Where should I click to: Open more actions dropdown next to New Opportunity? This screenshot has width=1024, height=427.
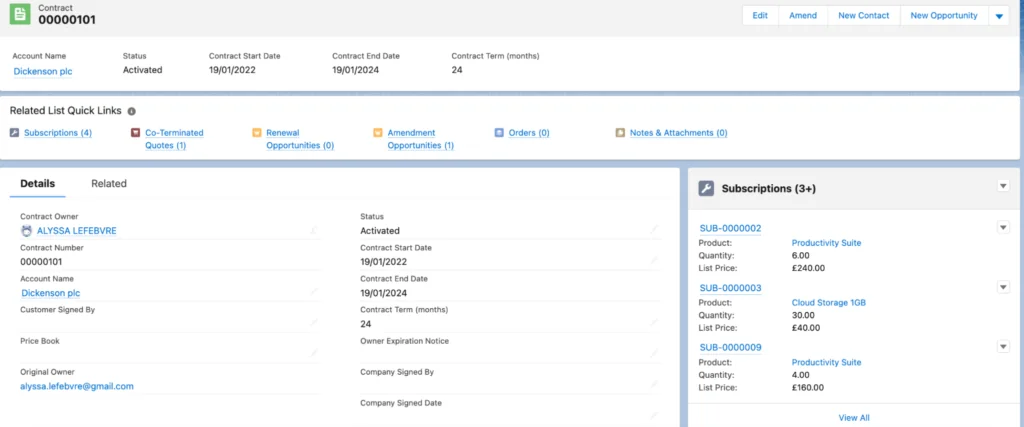pos(999,16)
